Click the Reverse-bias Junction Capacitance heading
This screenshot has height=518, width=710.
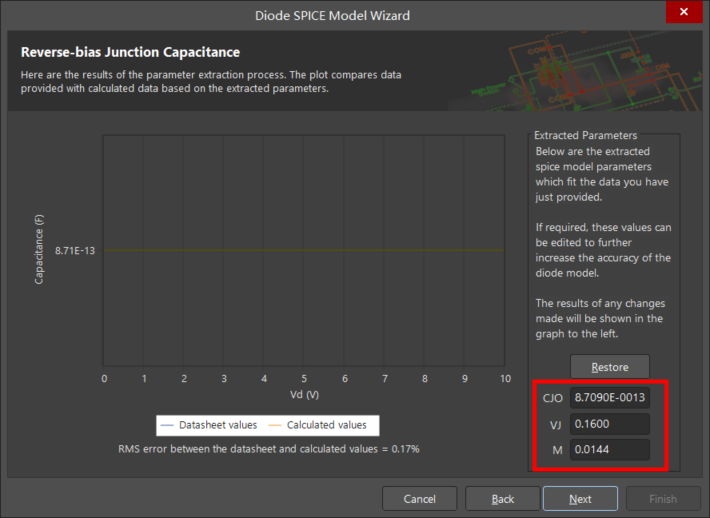(x=130, y=52)
